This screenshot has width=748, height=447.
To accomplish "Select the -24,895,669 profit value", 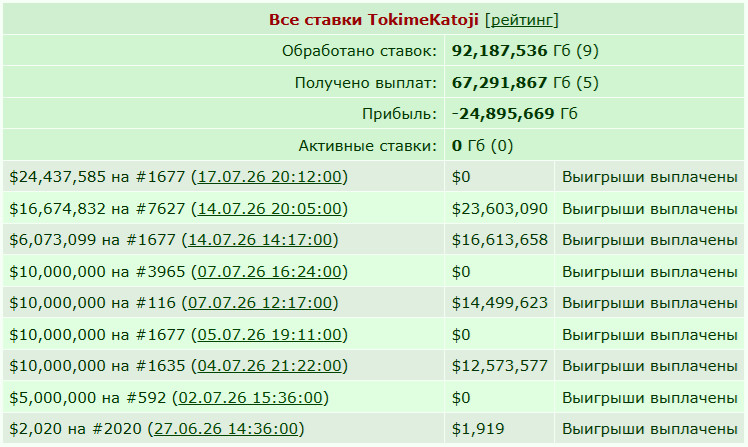I will (503, 114).
